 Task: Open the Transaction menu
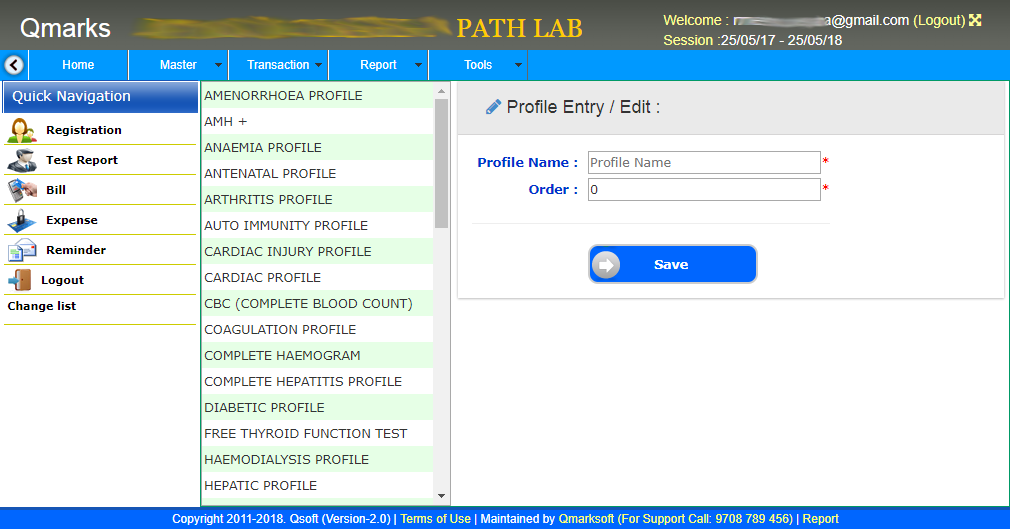pos(278,65)
